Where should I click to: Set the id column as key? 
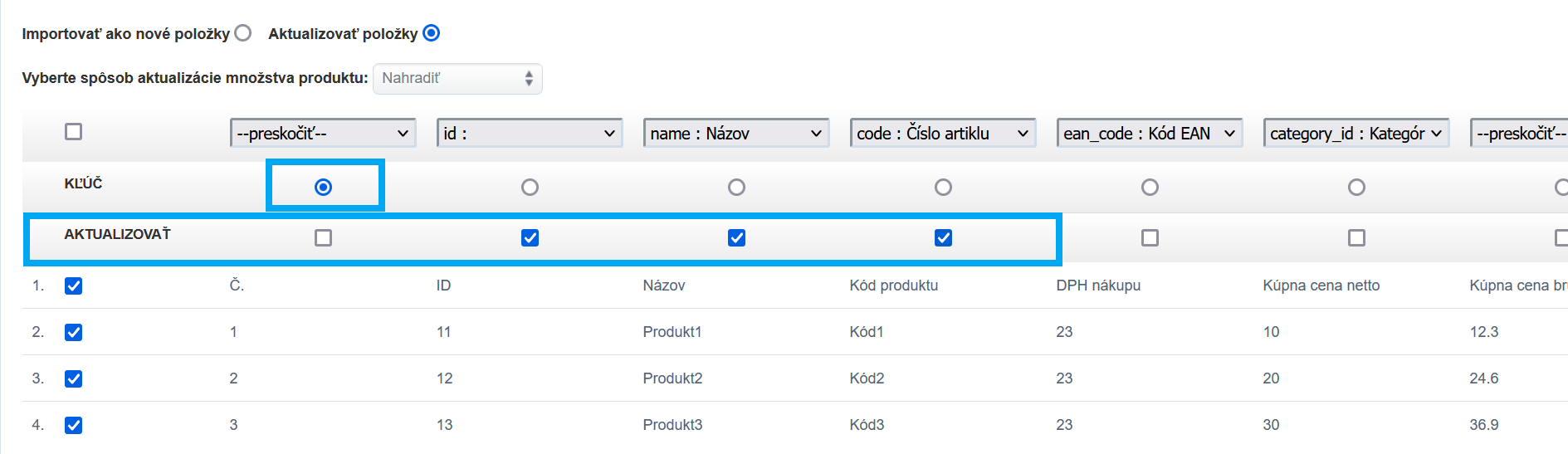[x=530, y=188]
